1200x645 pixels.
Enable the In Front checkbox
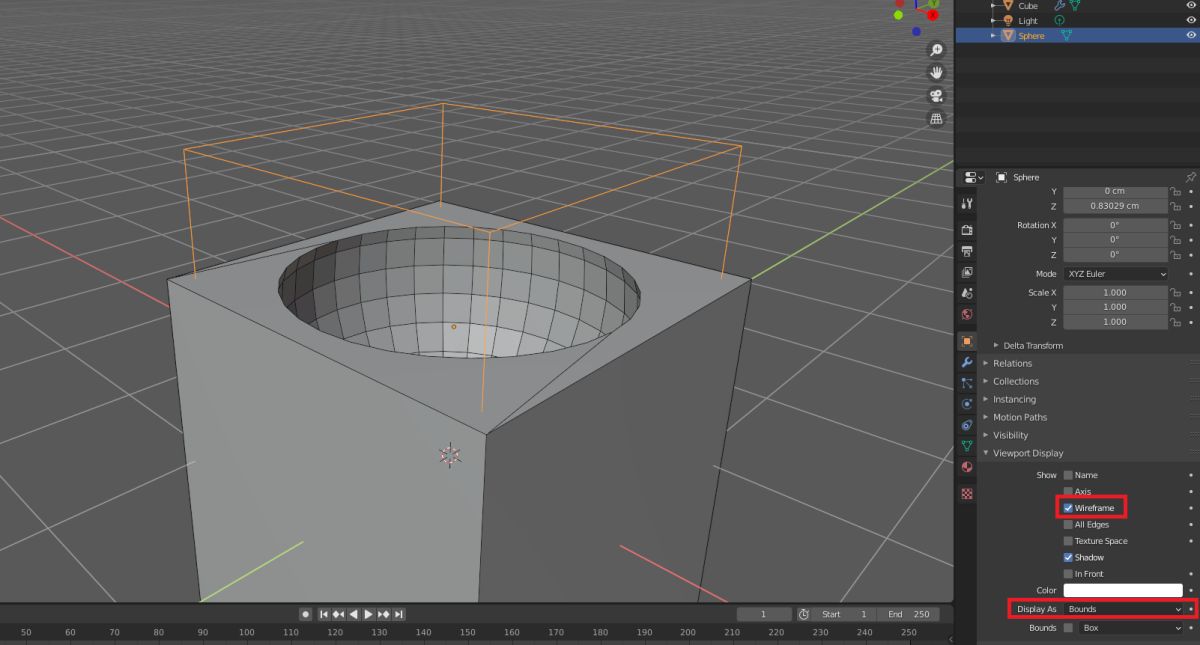[1068, 574]
